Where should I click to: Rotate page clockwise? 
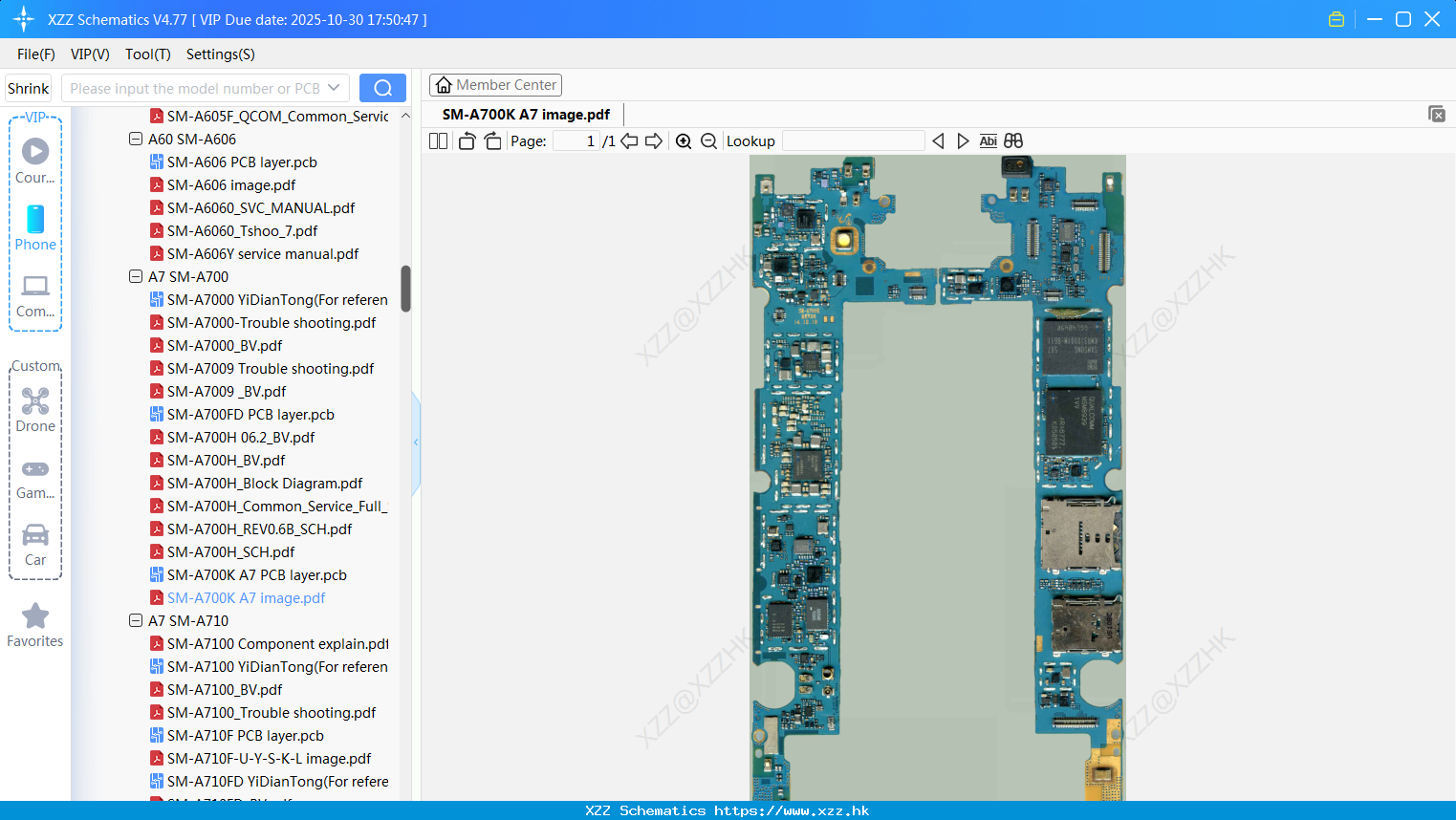click(x=492, y=141)
